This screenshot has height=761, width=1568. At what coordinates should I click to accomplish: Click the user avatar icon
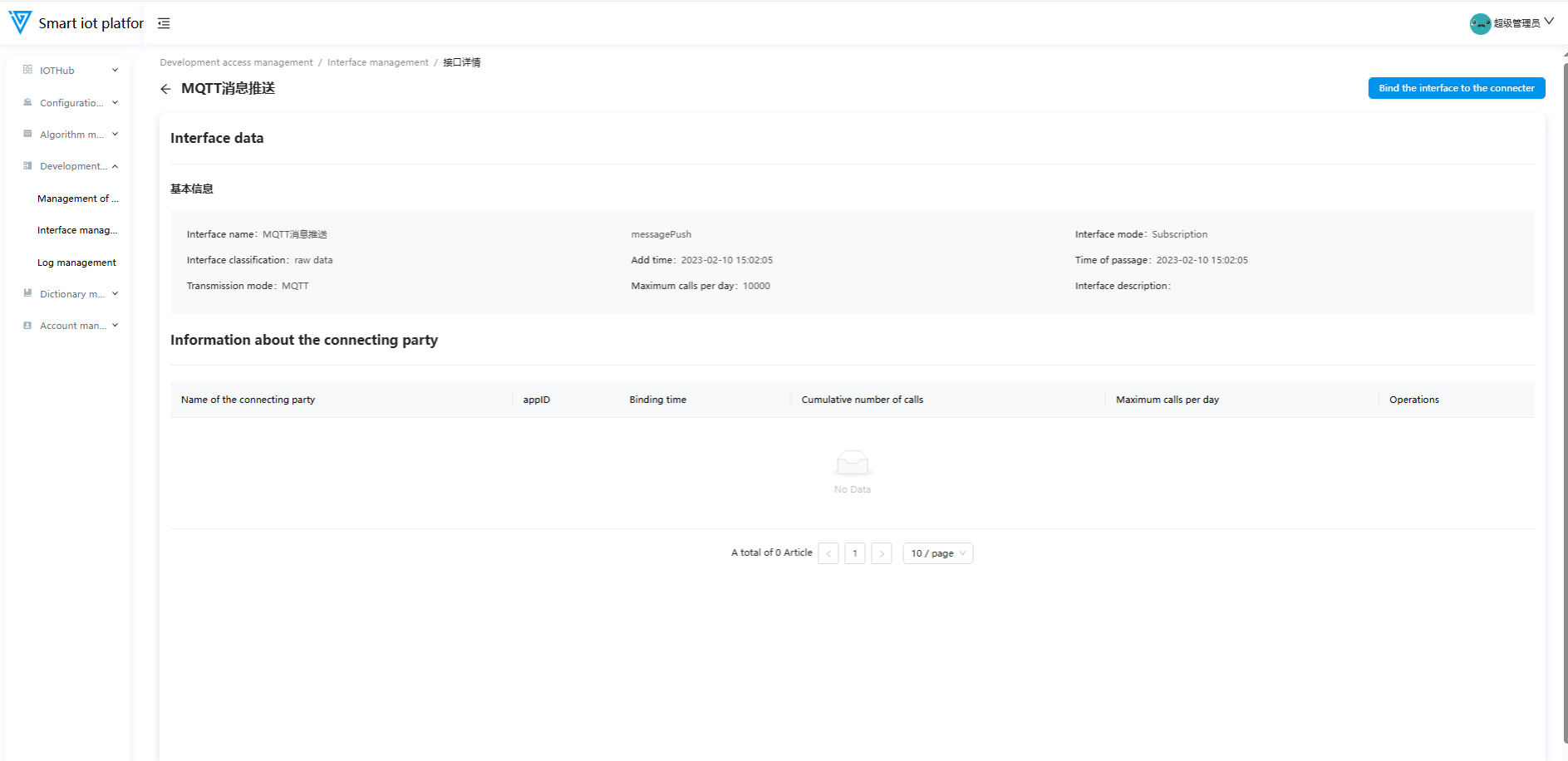tap(1480, 23)
